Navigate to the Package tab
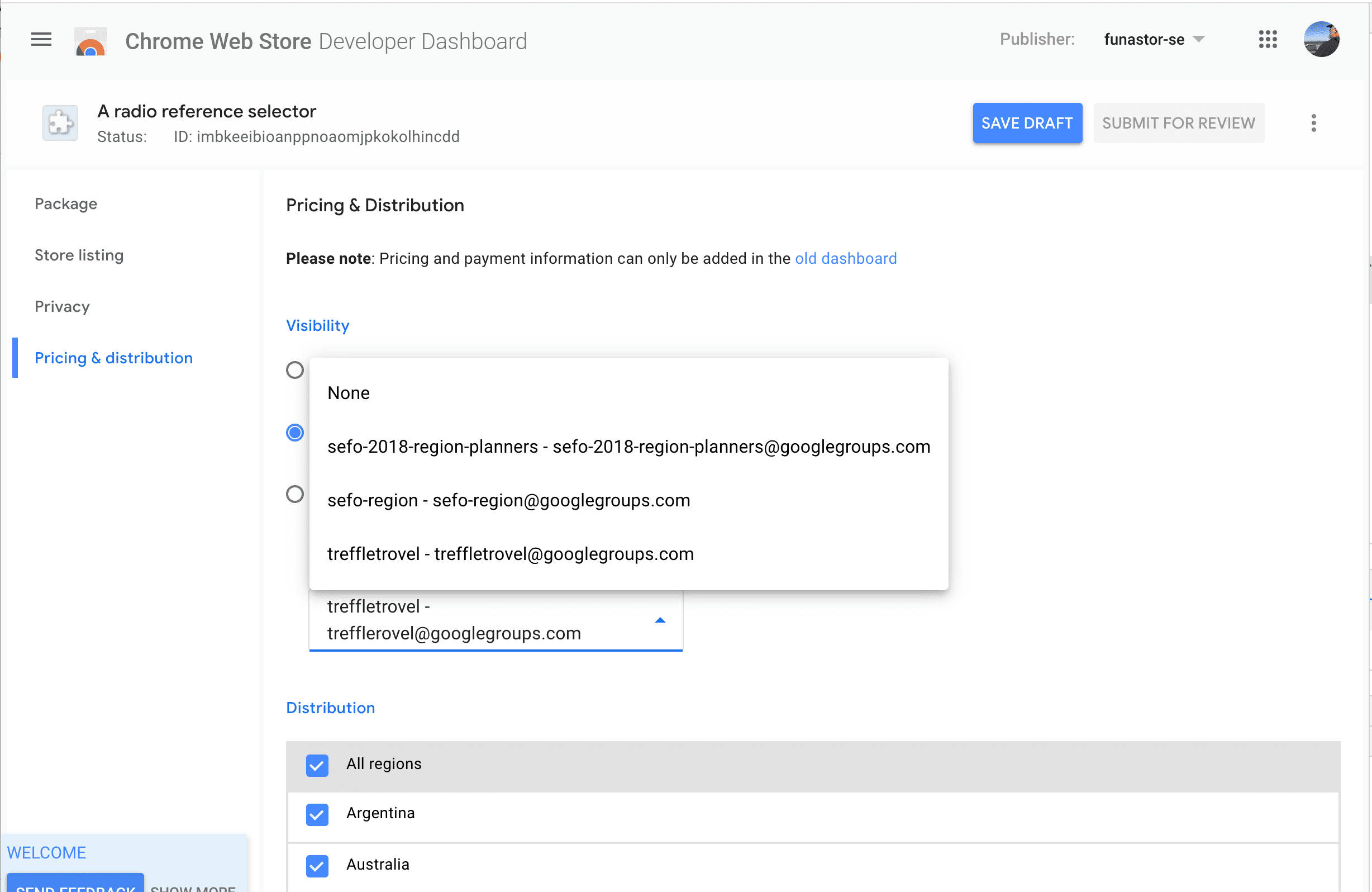Screen dimensions: 1372x892 pos(66,203)
